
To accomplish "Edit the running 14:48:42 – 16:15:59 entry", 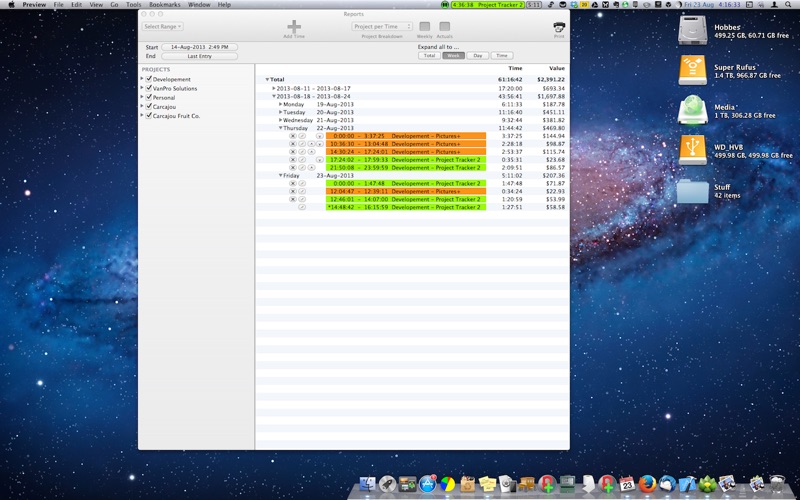I will point(302,207).
